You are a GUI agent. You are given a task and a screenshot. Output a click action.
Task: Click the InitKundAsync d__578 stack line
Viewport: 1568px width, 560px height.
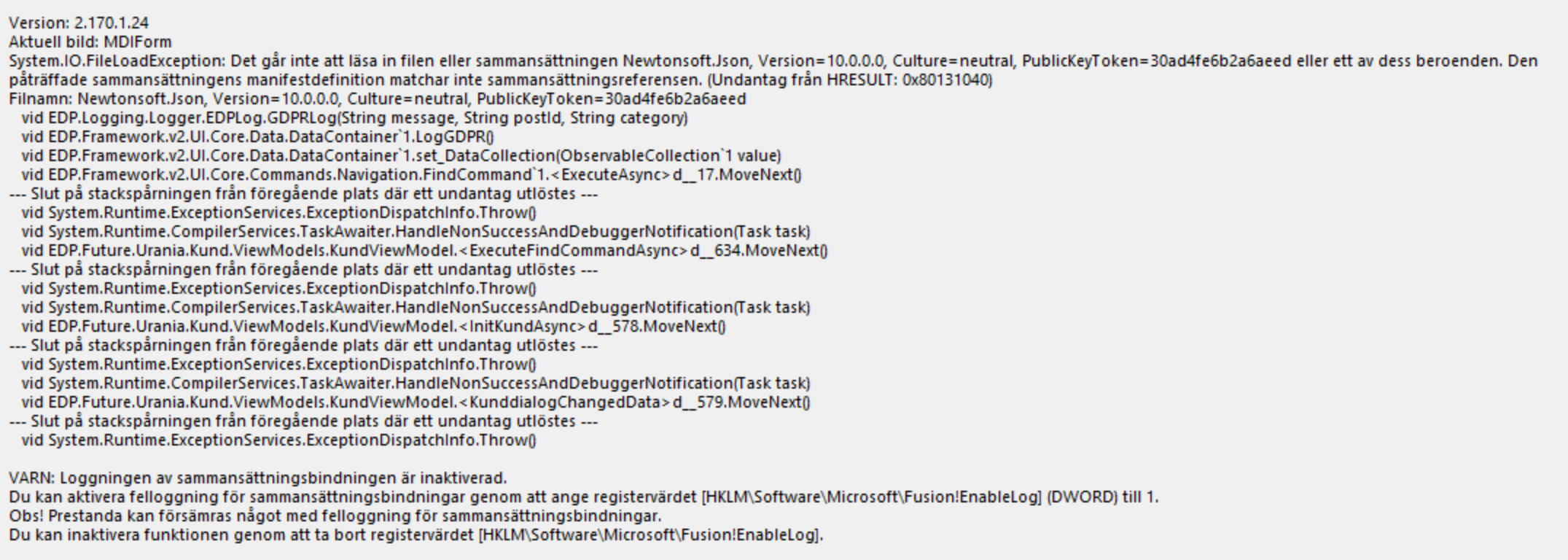tap(373, 327)
